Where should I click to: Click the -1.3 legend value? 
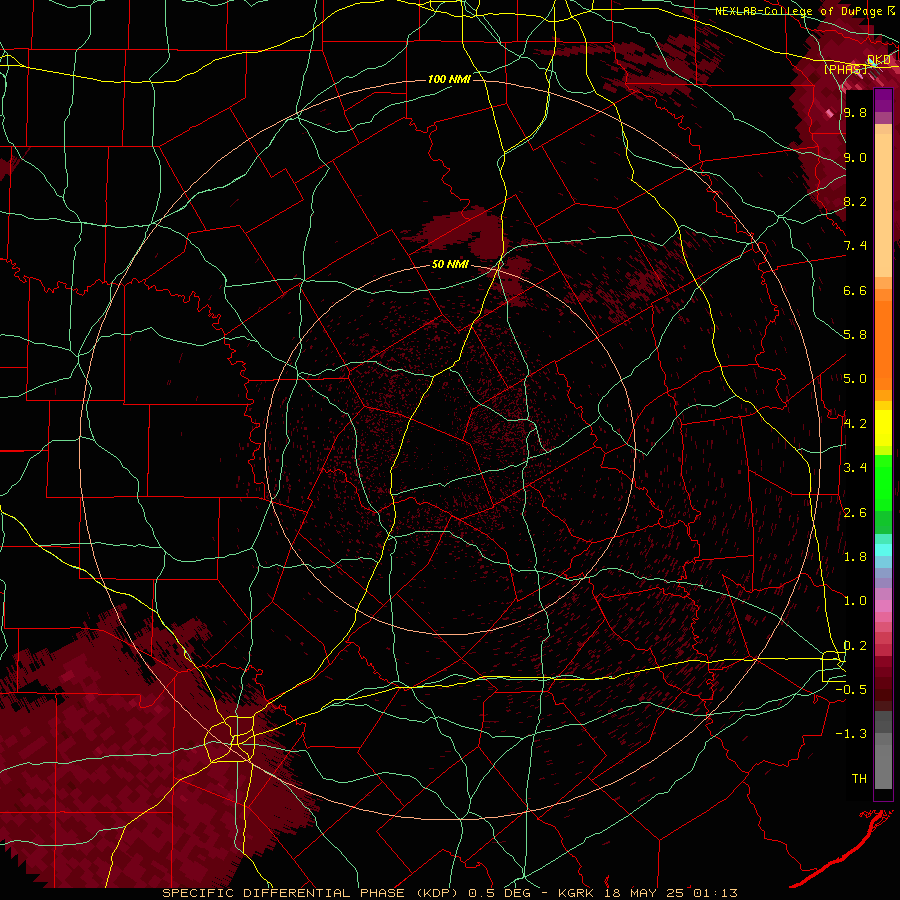point(851,734)
